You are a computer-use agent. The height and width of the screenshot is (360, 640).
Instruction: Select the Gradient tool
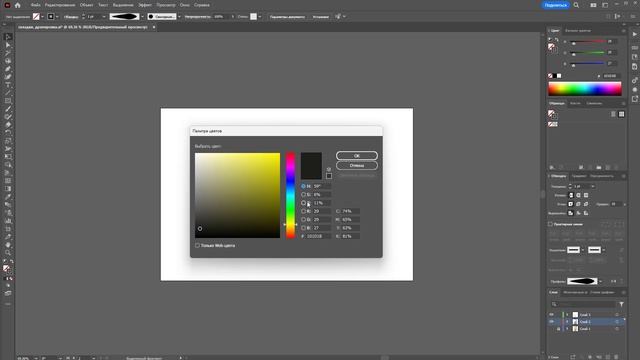coord(8,189)
